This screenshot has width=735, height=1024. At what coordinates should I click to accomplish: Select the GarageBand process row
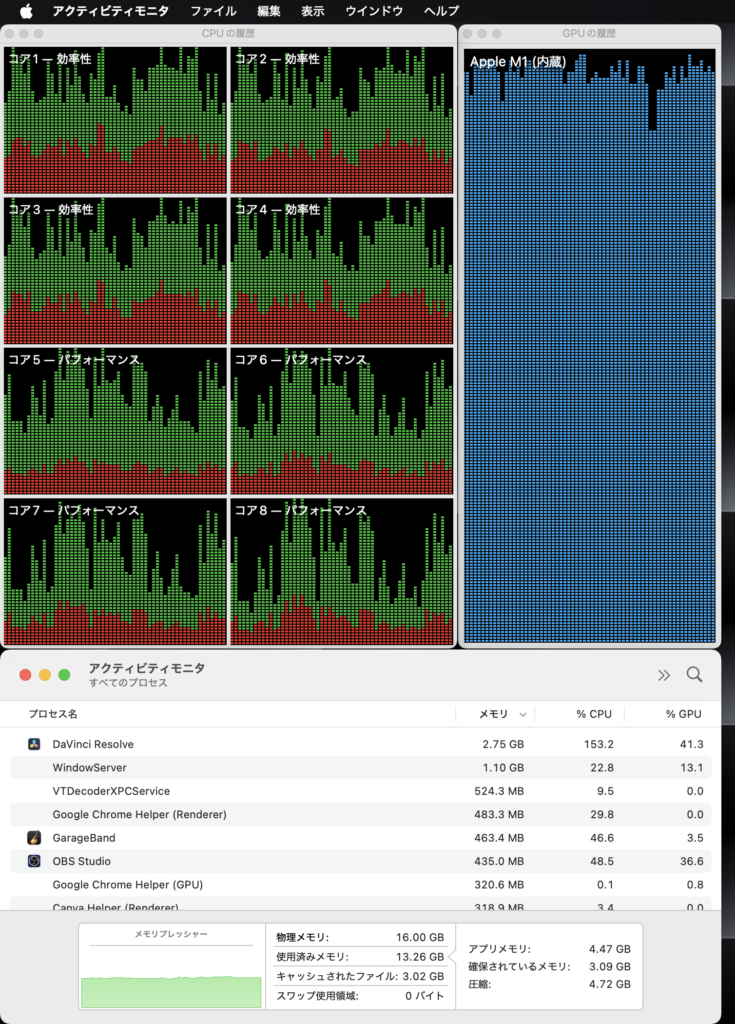[360, 838]
